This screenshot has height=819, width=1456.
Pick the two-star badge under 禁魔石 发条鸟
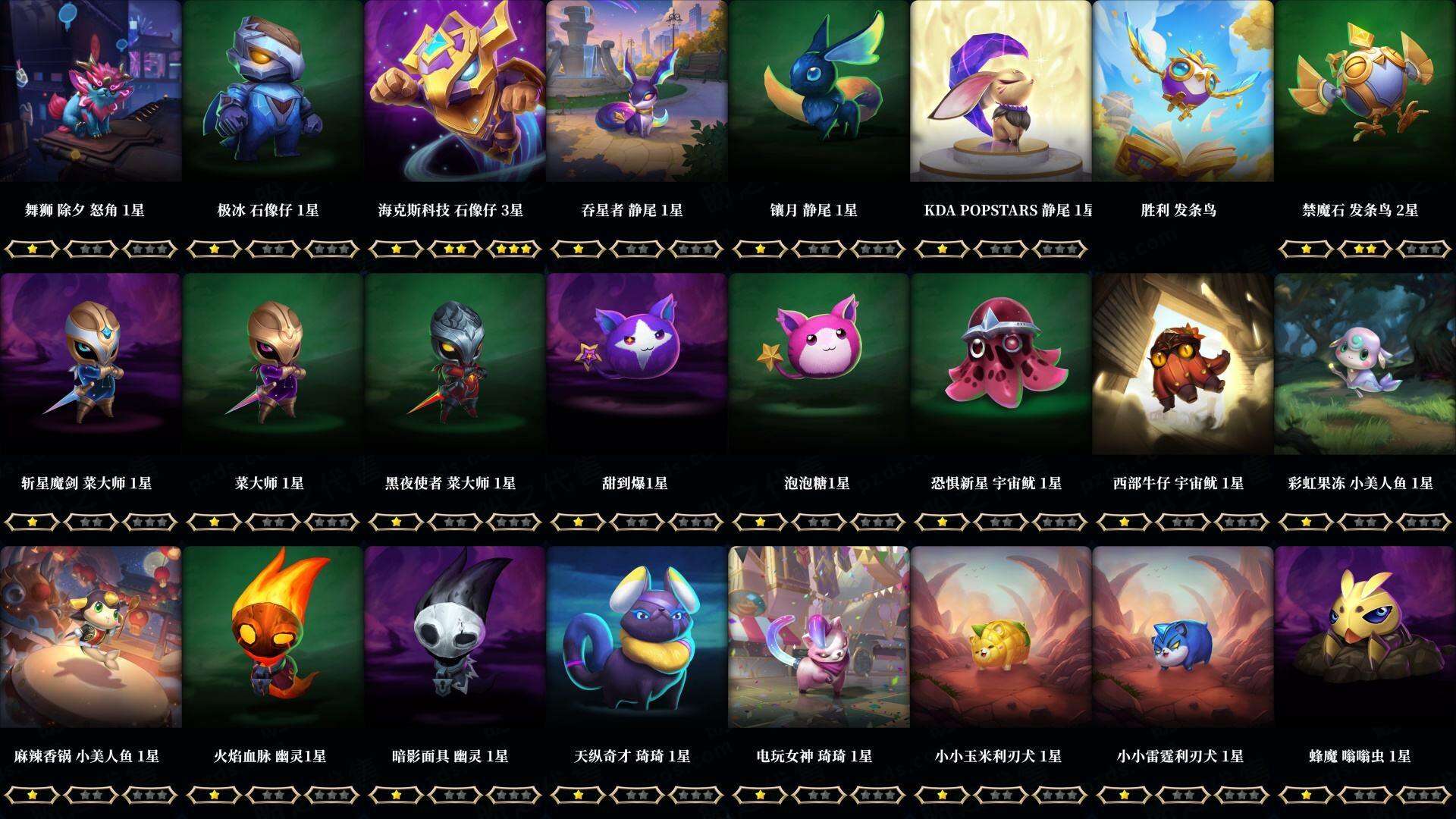tap(1365, 249)
